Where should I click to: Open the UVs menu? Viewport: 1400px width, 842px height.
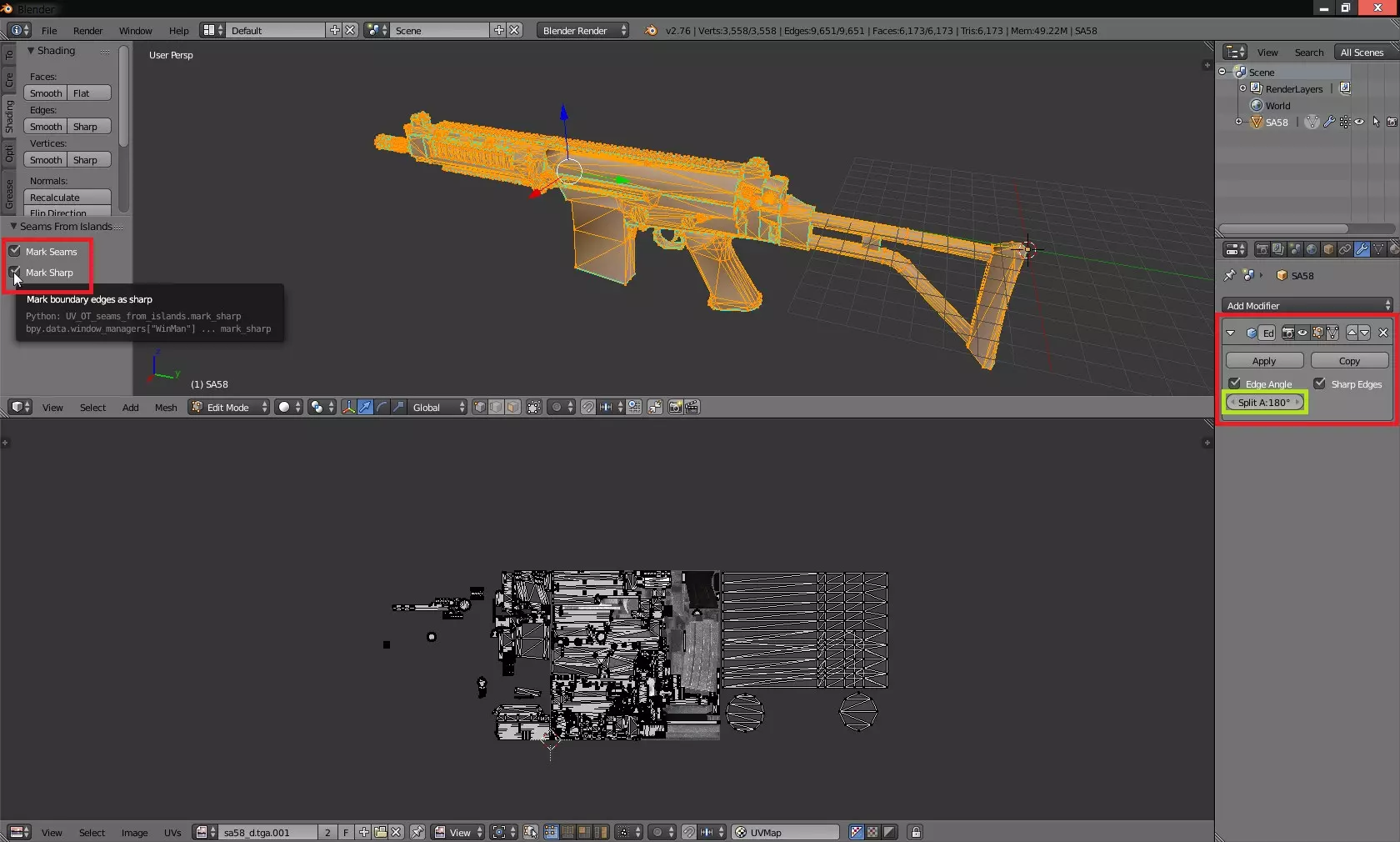(x=172, y=833)
